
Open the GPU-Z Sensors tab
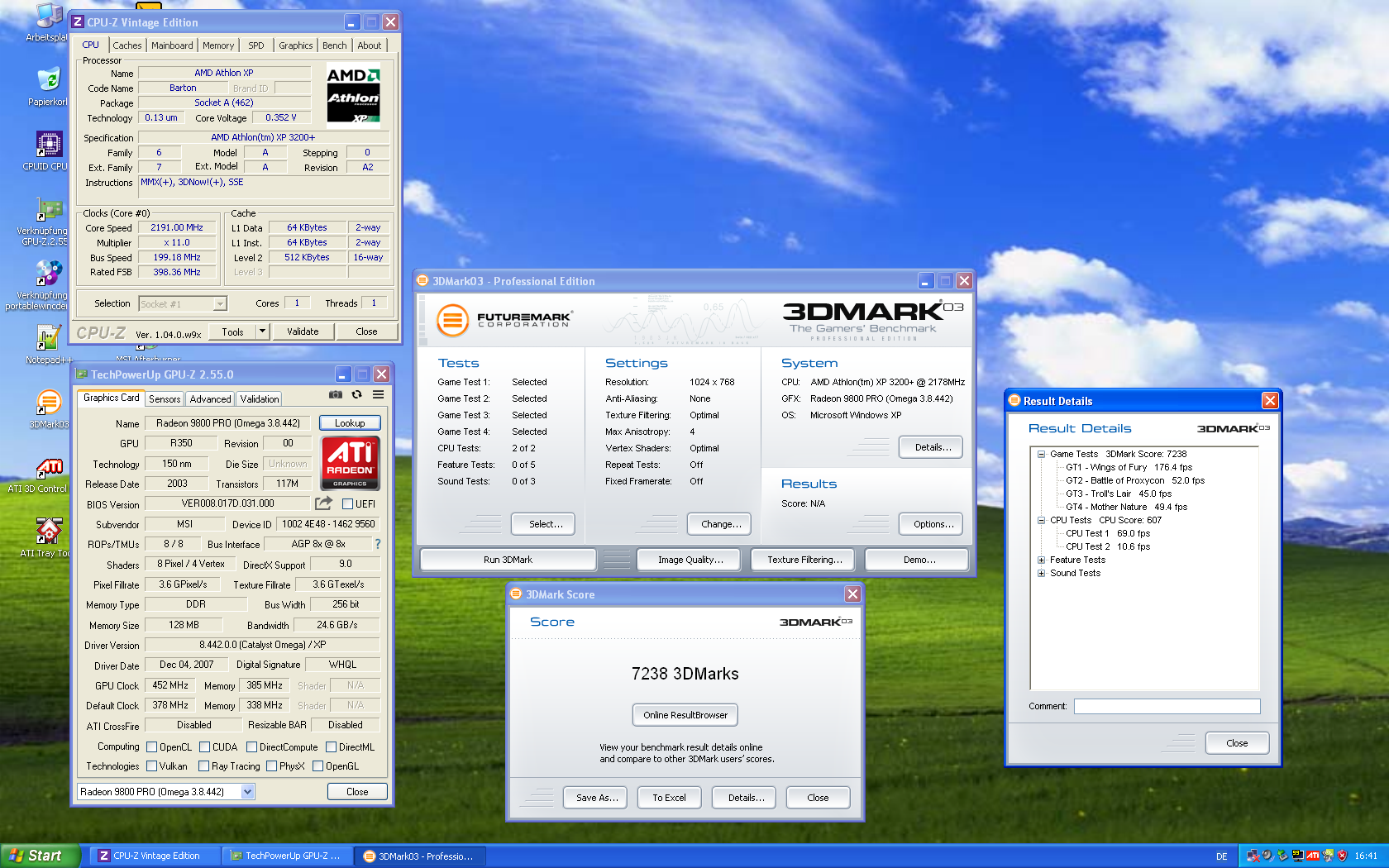pos(165,399)
